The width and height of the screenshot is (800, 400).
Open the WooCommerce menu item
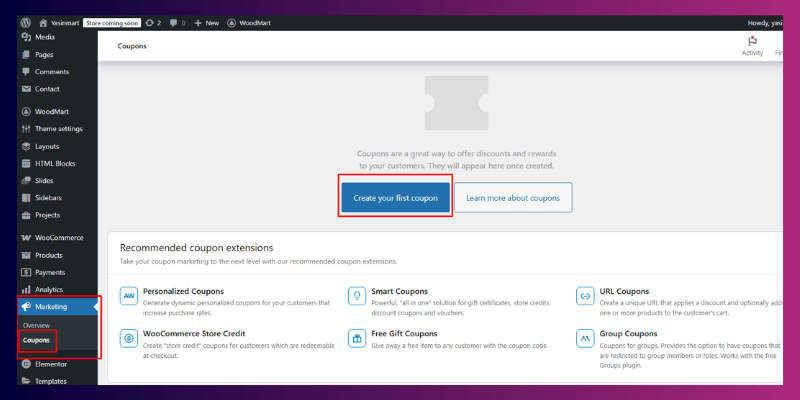click(57, 238)
